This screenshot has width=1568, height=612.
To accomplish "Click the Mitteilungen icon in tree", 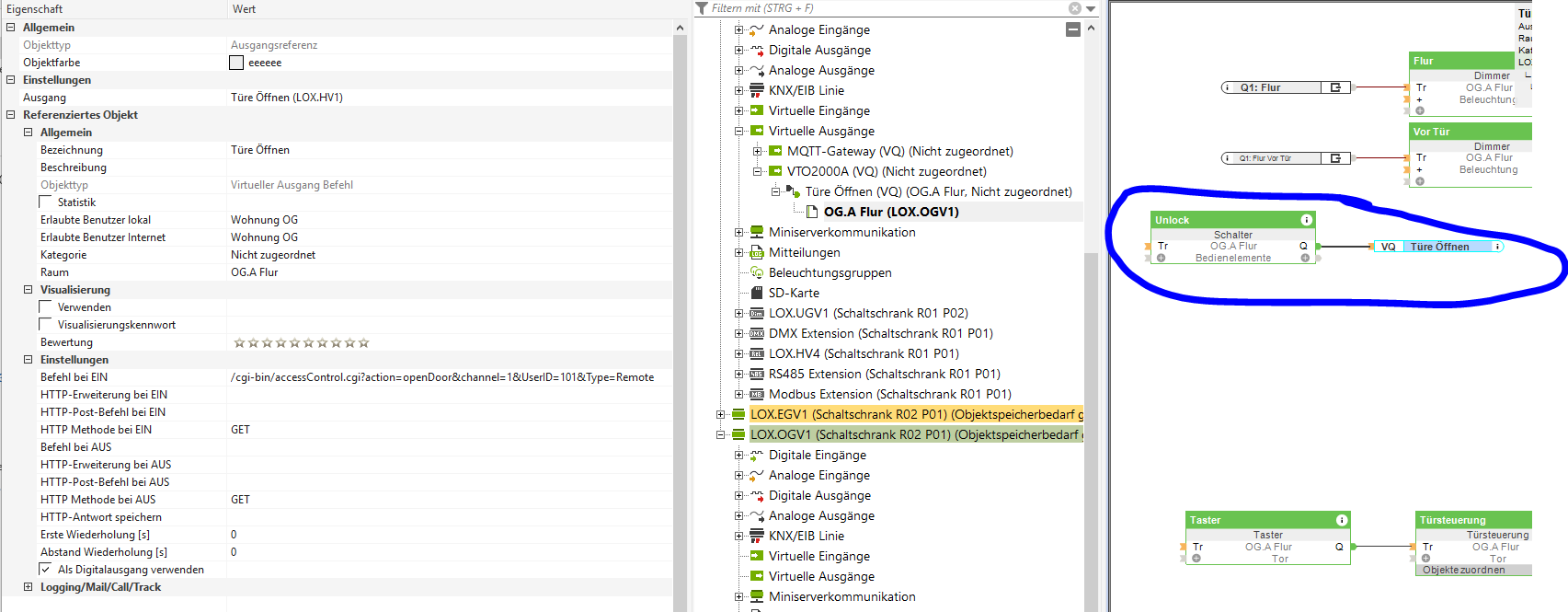I will pos(757,253).
